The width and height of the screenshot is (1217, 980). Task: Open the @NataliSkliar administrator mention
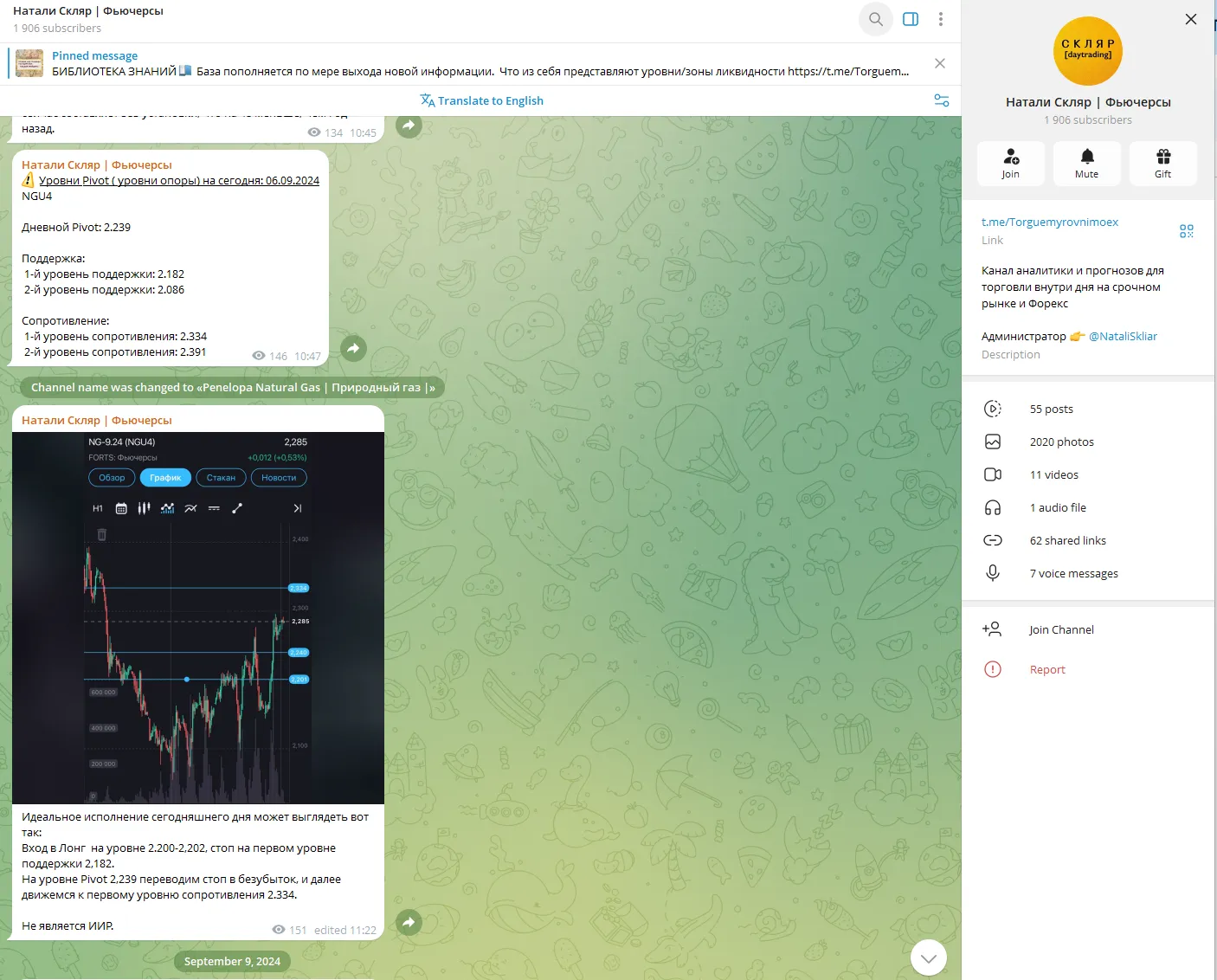click(x=1123, y=336)
